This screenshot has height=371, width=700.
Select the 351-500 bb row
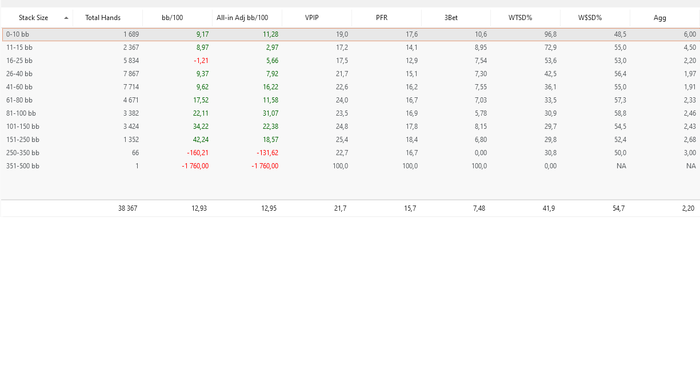coord(350,166)
